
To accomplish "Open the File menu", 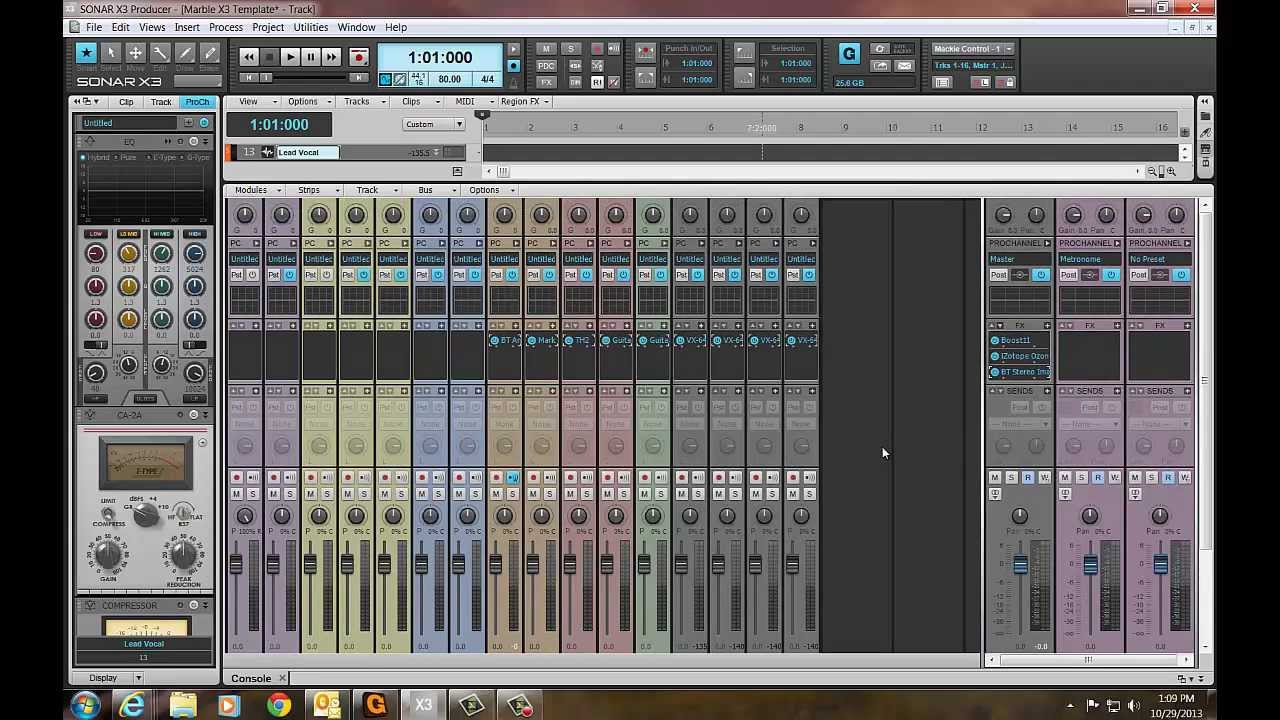I will 93,27.
